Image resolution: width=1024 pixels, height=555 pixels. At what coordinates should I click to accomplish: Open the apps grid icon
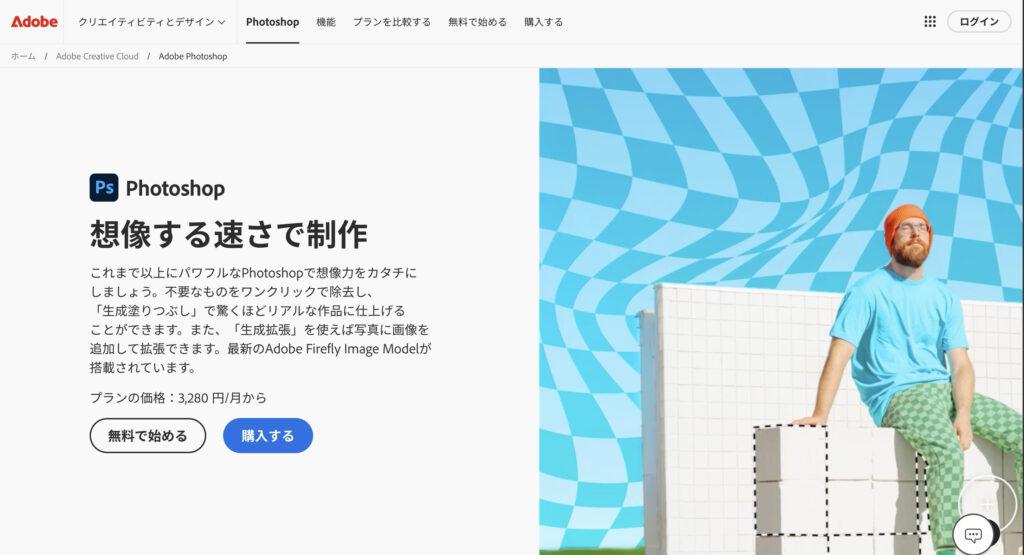(930, 22)
